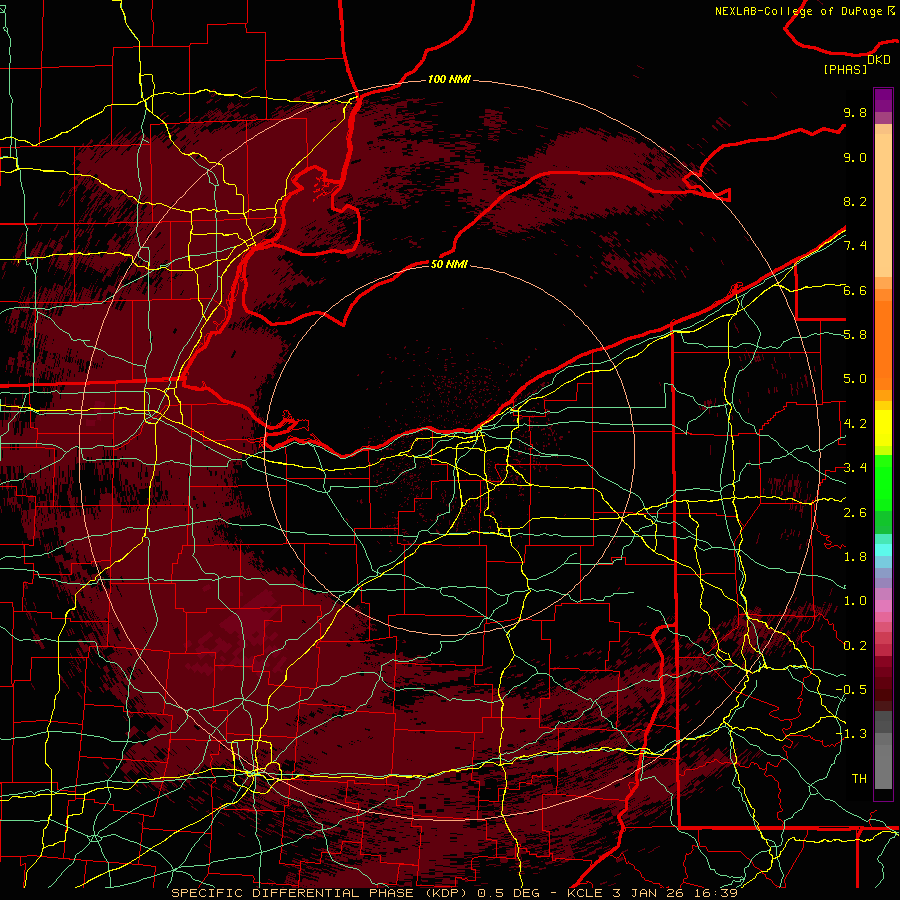Screen dimensions: 900x900
Task: Pick the peach segment of the color bar
Action: (x=883, y=207)
